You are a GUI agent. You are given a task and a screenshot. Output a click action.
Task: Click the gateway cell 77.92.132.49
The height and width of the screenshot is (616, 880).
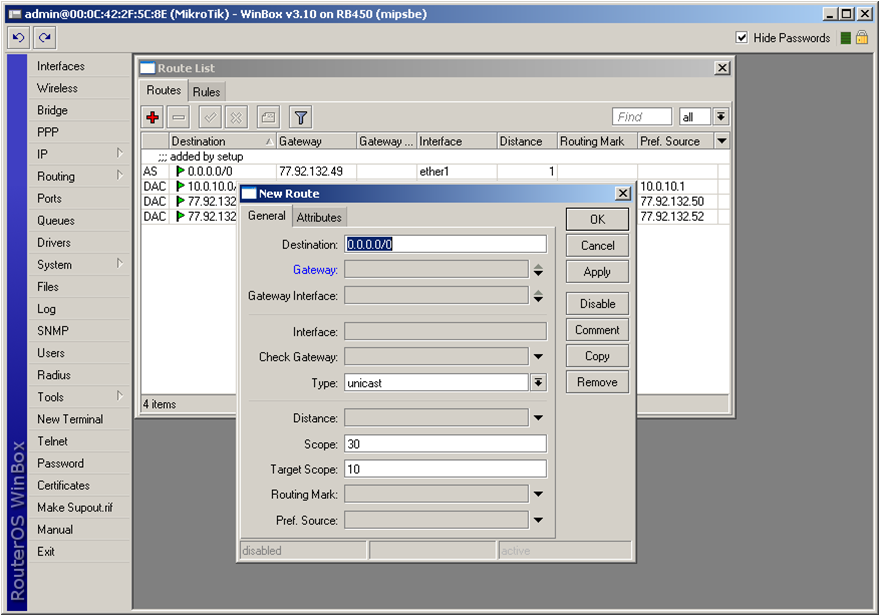(311, 171)
